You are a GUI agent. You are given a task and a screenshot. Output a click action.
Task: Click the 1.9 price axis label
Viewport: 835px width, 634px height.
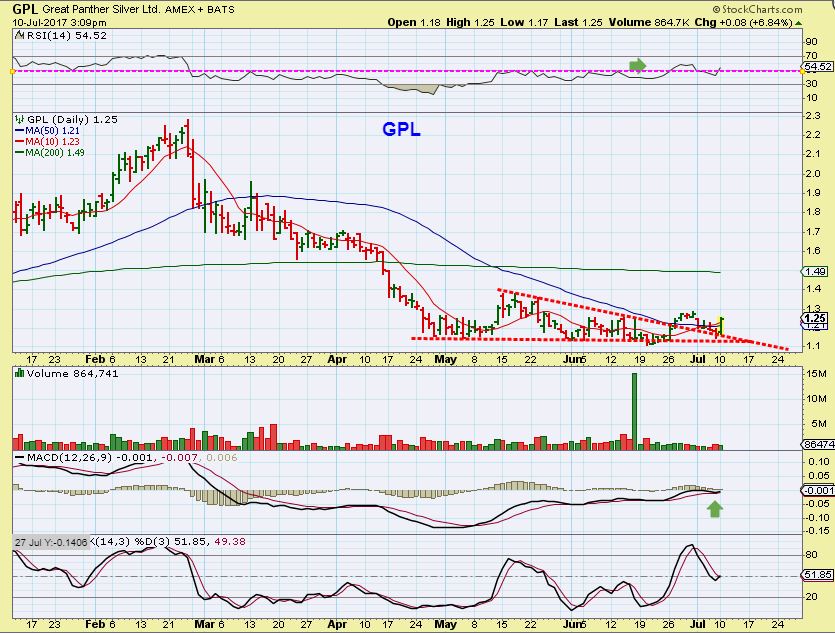[x=813, y=193]
